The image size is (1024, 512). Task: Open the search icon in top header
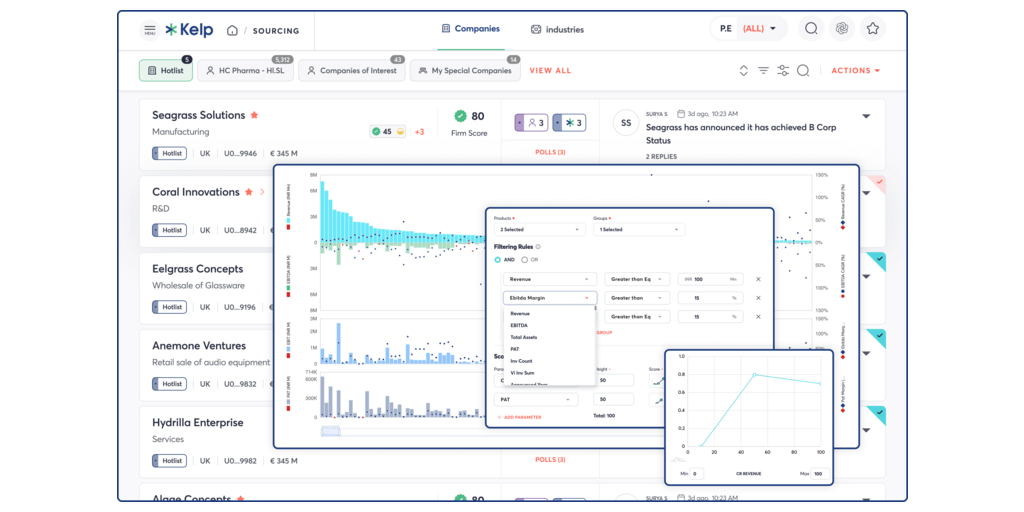811,29
